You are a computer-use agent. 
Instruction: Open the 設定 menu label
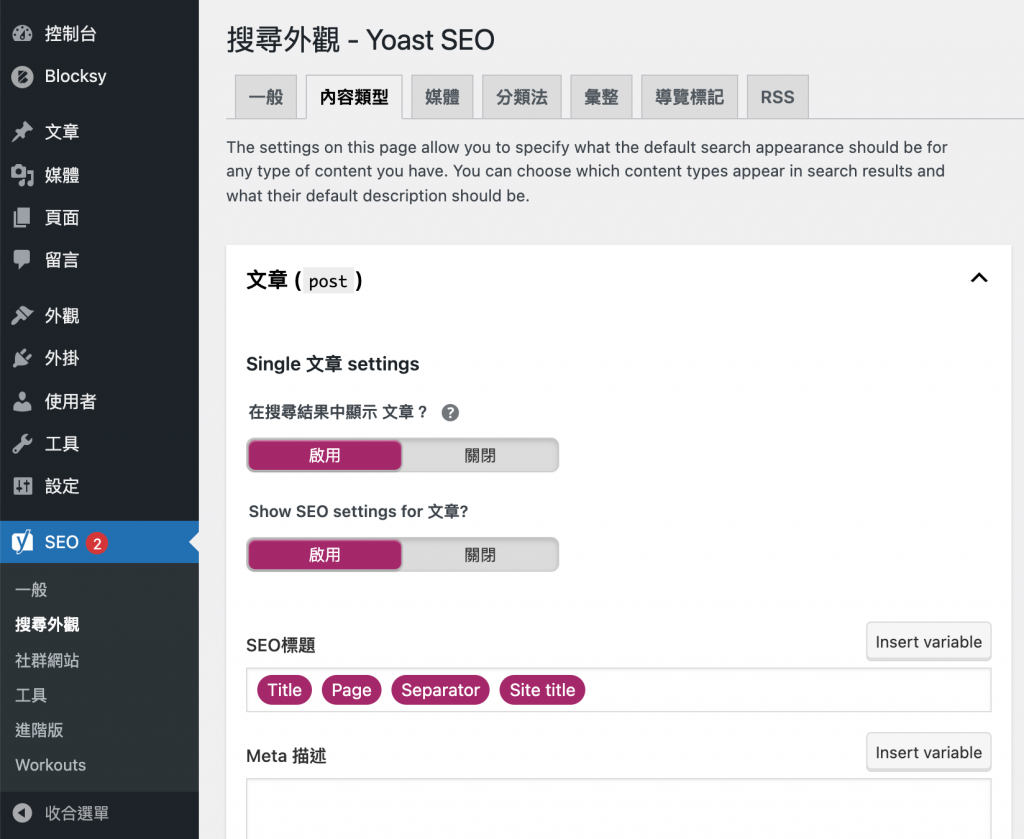point(62,486)
